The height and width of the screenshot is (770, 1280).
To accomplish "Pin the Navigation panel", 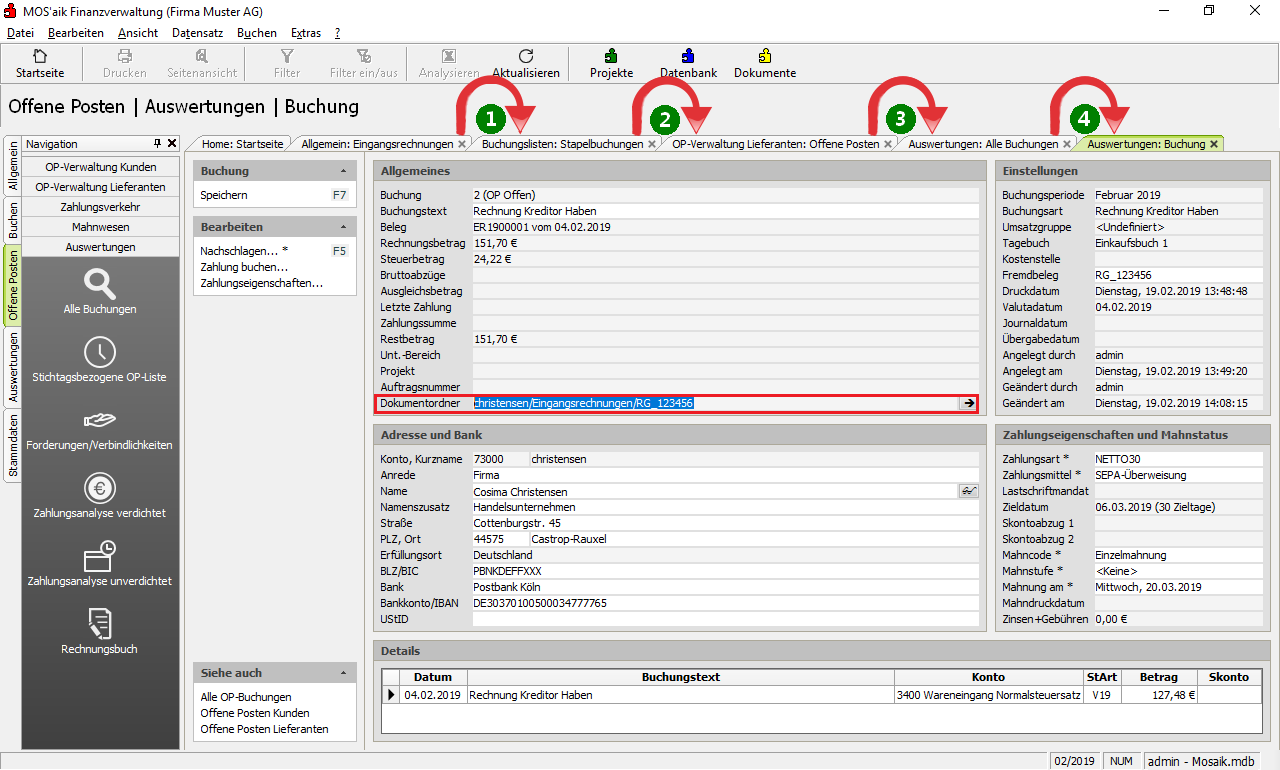I will click(x=157, y=144).
